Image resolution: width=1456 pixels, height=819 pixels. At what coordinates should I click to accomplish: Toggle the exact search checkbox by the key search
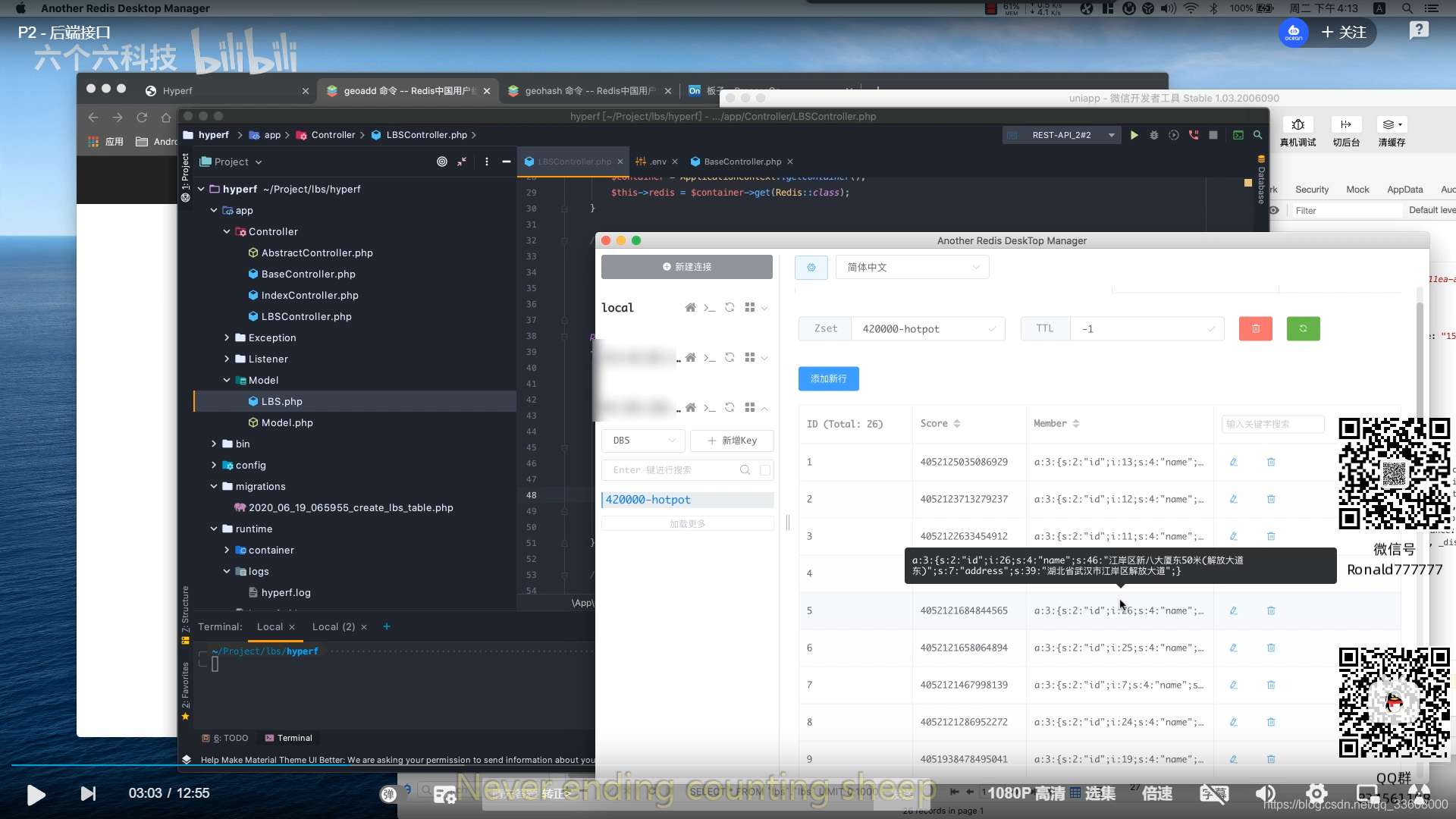pyautogui.click(x=765, y=470)
